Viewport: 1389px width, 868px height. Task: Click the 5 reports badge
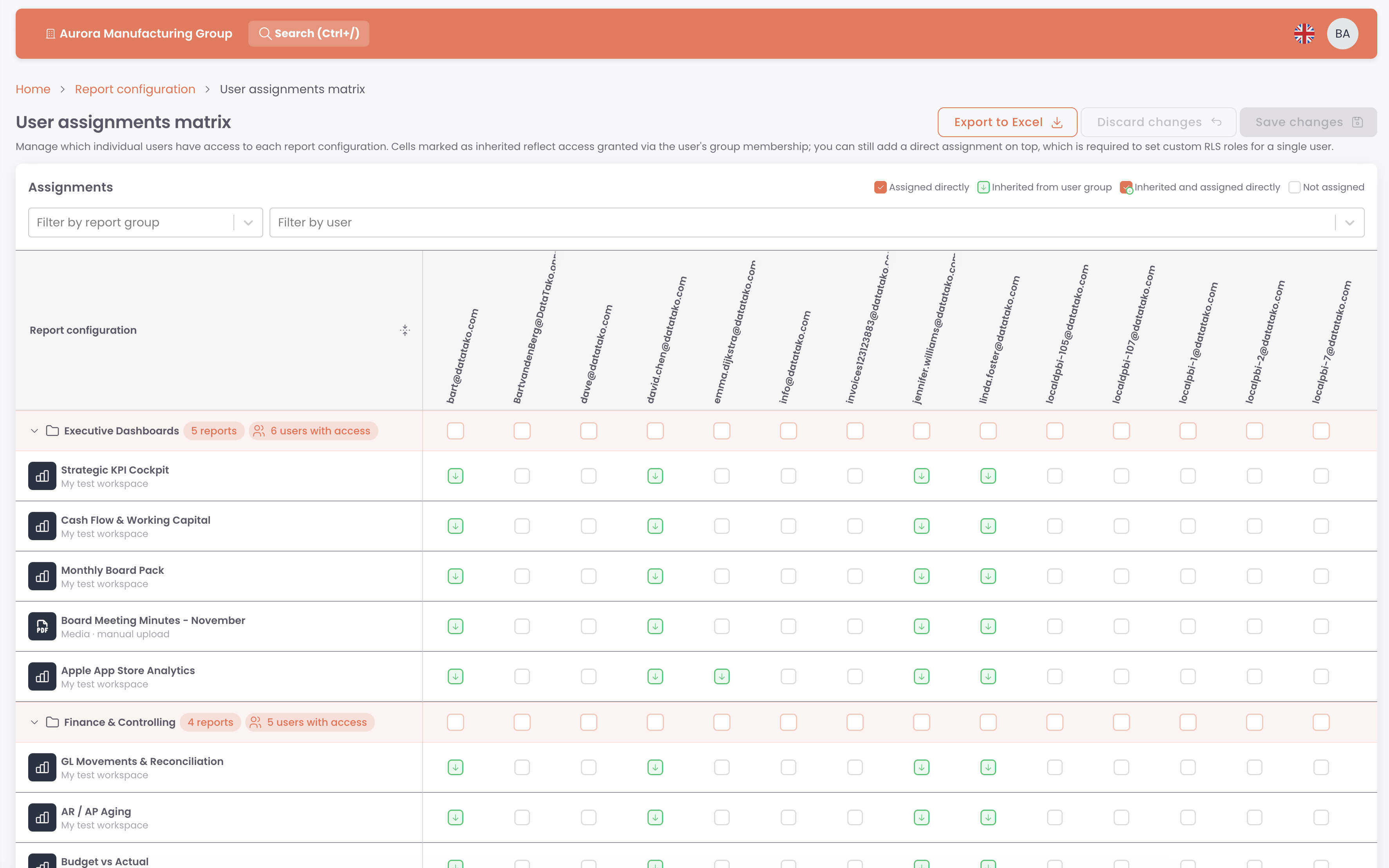pos(213,430)
